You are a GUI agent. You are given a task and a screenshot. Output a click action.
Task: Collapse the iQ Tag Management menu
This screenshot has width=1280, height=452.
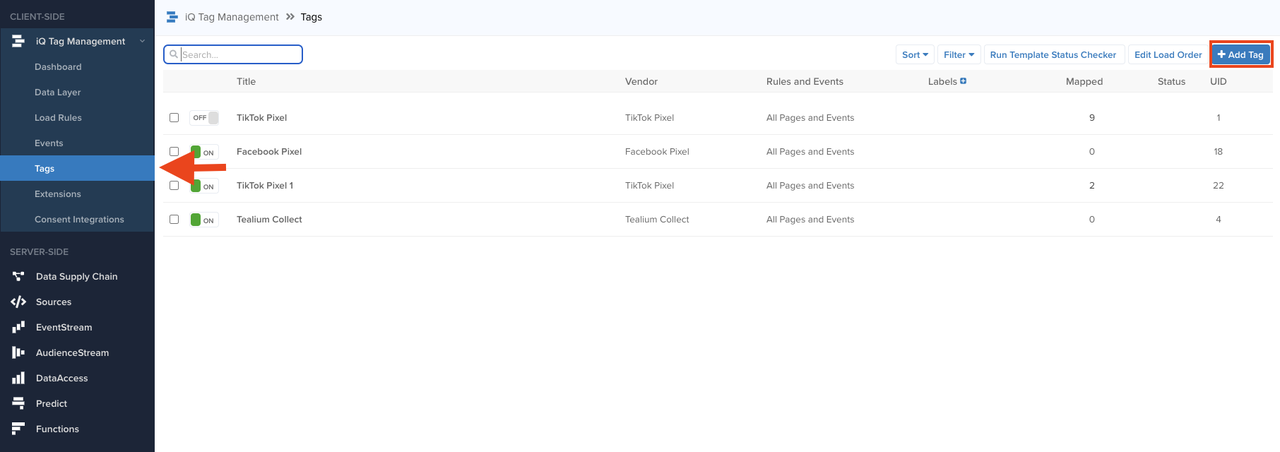click(x=142, y=42)
